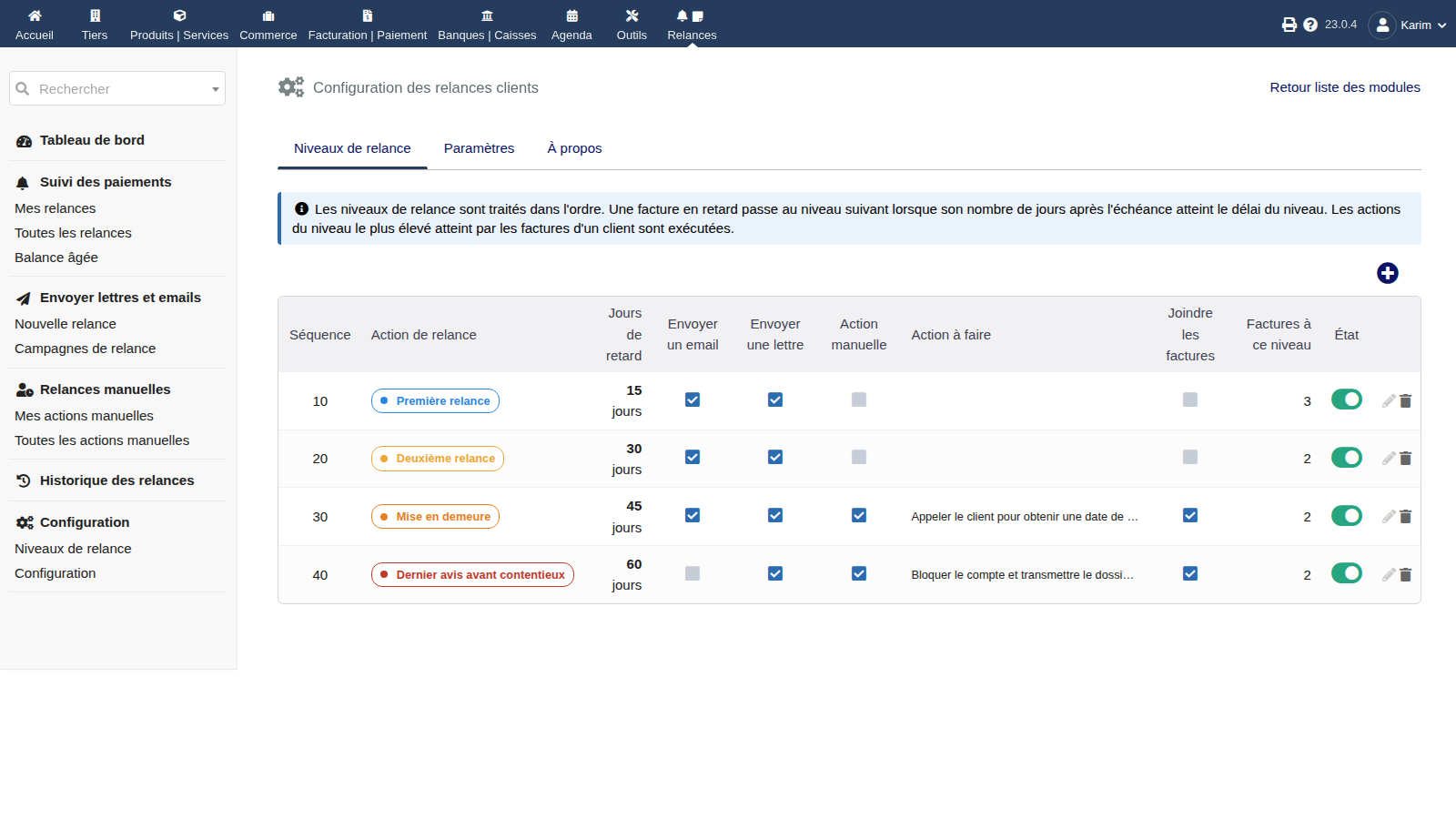Click the print icon in top bar
The image size is (1456, 819).
coord(1289,25)
